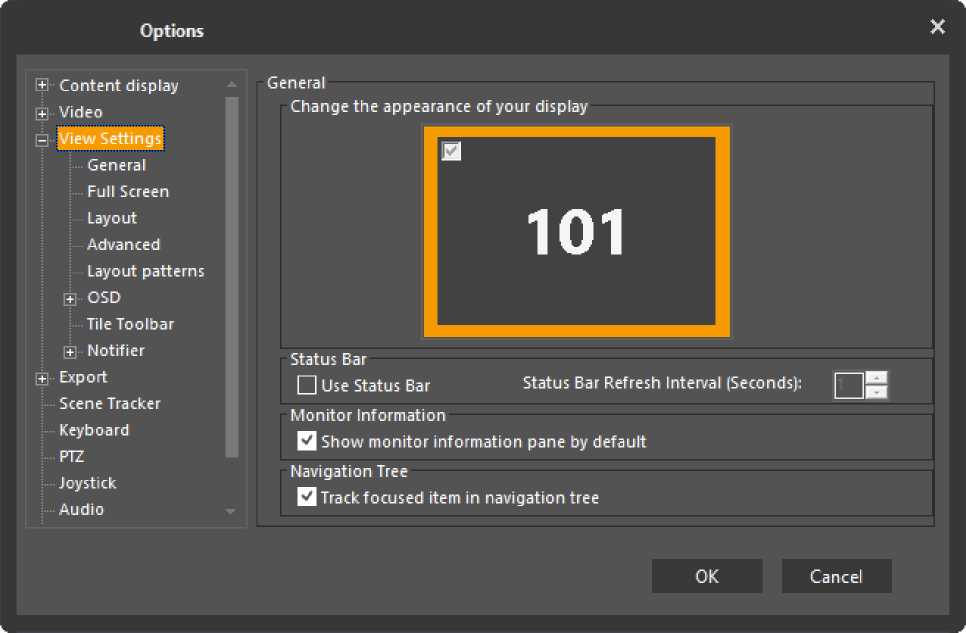The width and height of the screenshot is (966, 633).
Task: Click the Status Bar Refresh Interval field
Action: pyautogui.click(x=848, y=385)
